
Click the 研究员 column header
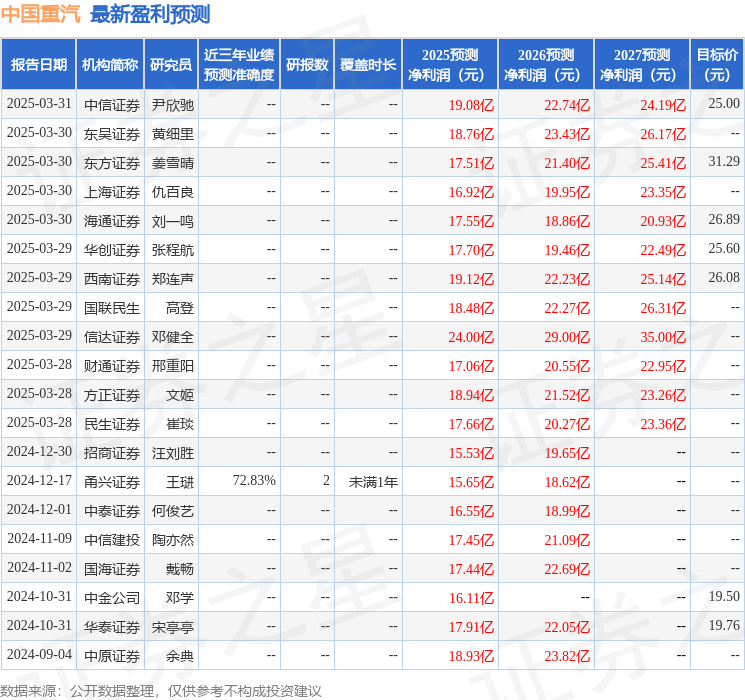(171, 65)
